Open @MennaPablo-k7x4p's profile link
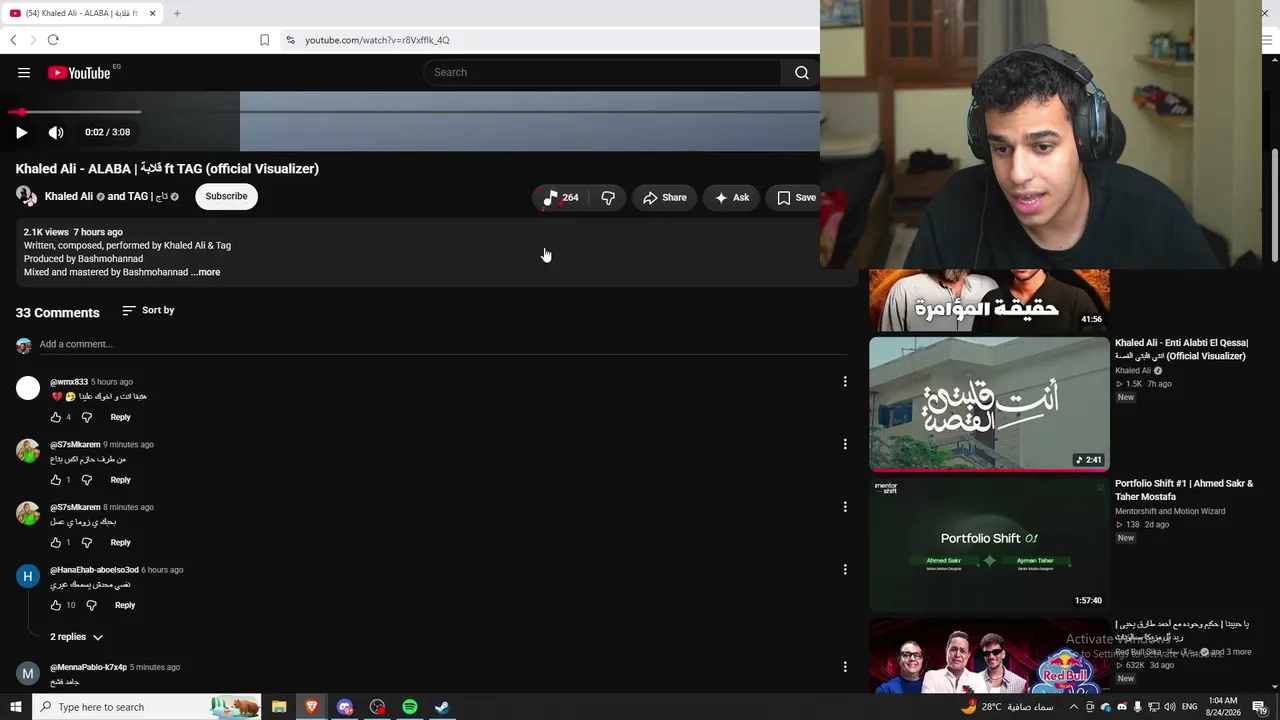Viewport: 1280px width, 720px height. pos(88,667)
